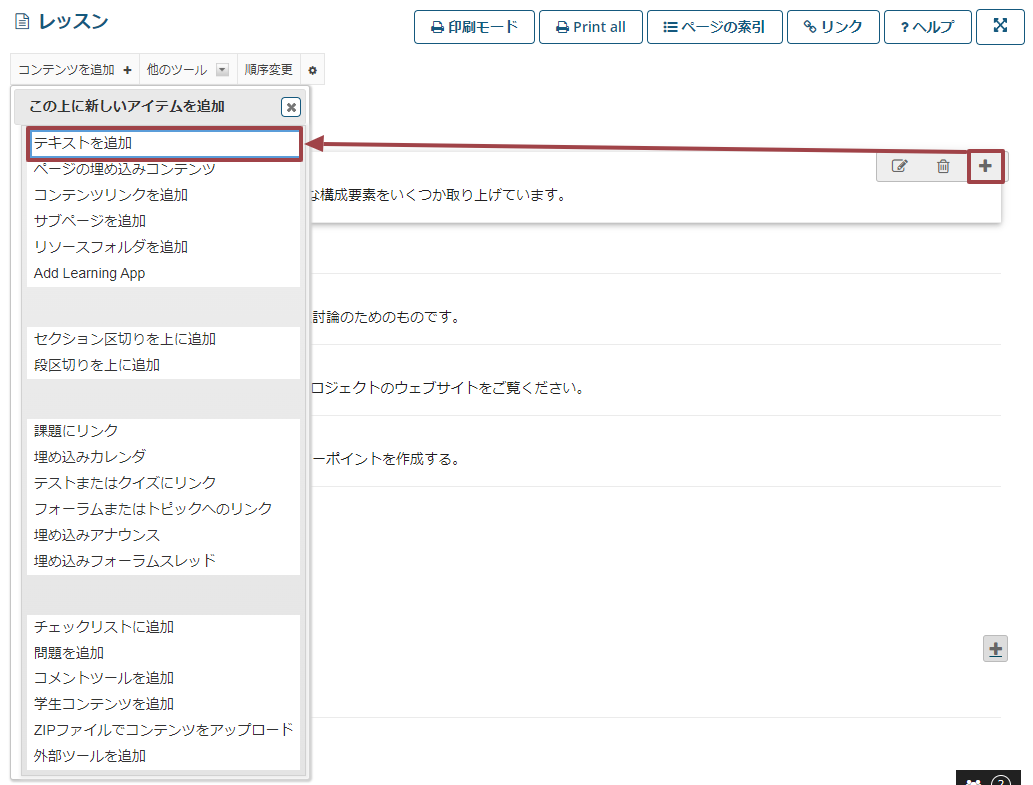Click the edit pencil icon on the item
The image size is (1033, 785).
[899, 166]
